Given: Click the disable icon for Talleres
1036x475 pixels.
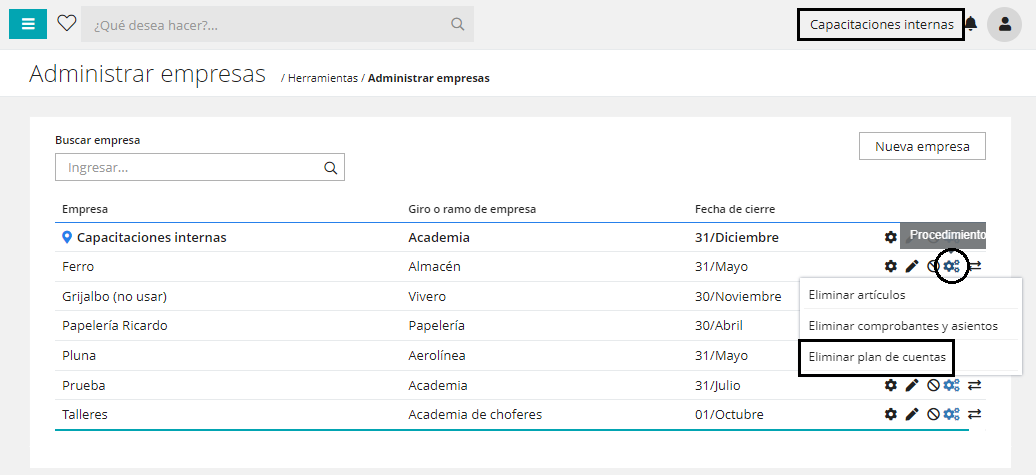Looking at the screenshot, I should tap(933, 414).
